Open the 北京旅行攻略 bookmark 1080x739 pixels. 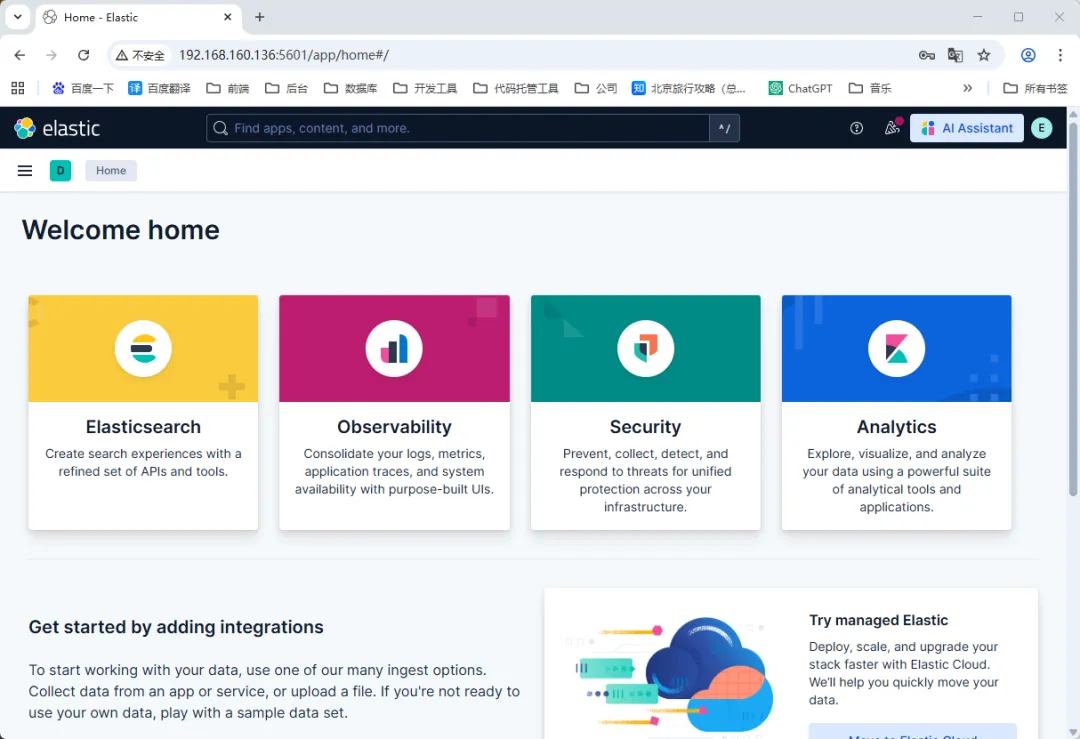pos(689,88)
